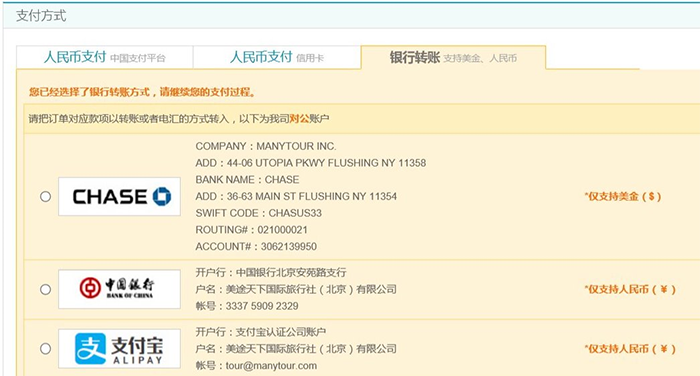The width and height of the screenshot is (700, 376).
Task: Click the blue Alipay 支 icon
Action: click(x=91, y=348)
